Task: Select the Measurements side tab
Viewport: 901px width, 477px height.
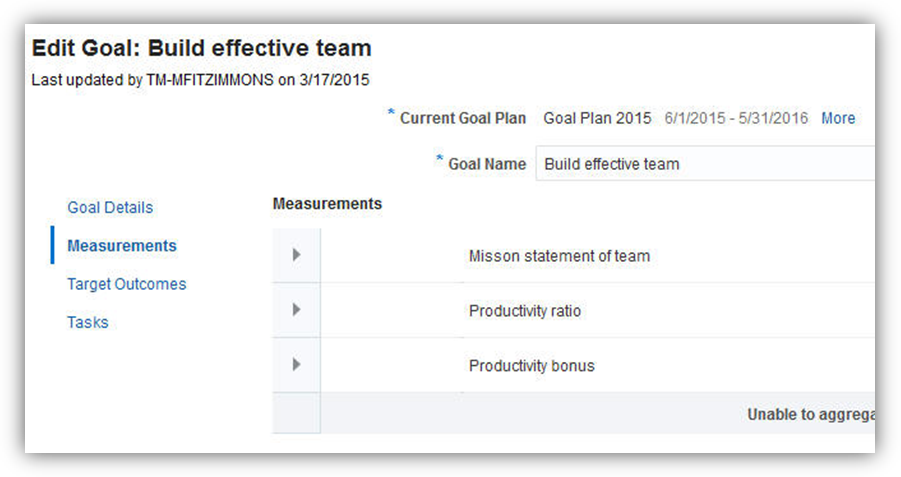Action: [121, 245]
